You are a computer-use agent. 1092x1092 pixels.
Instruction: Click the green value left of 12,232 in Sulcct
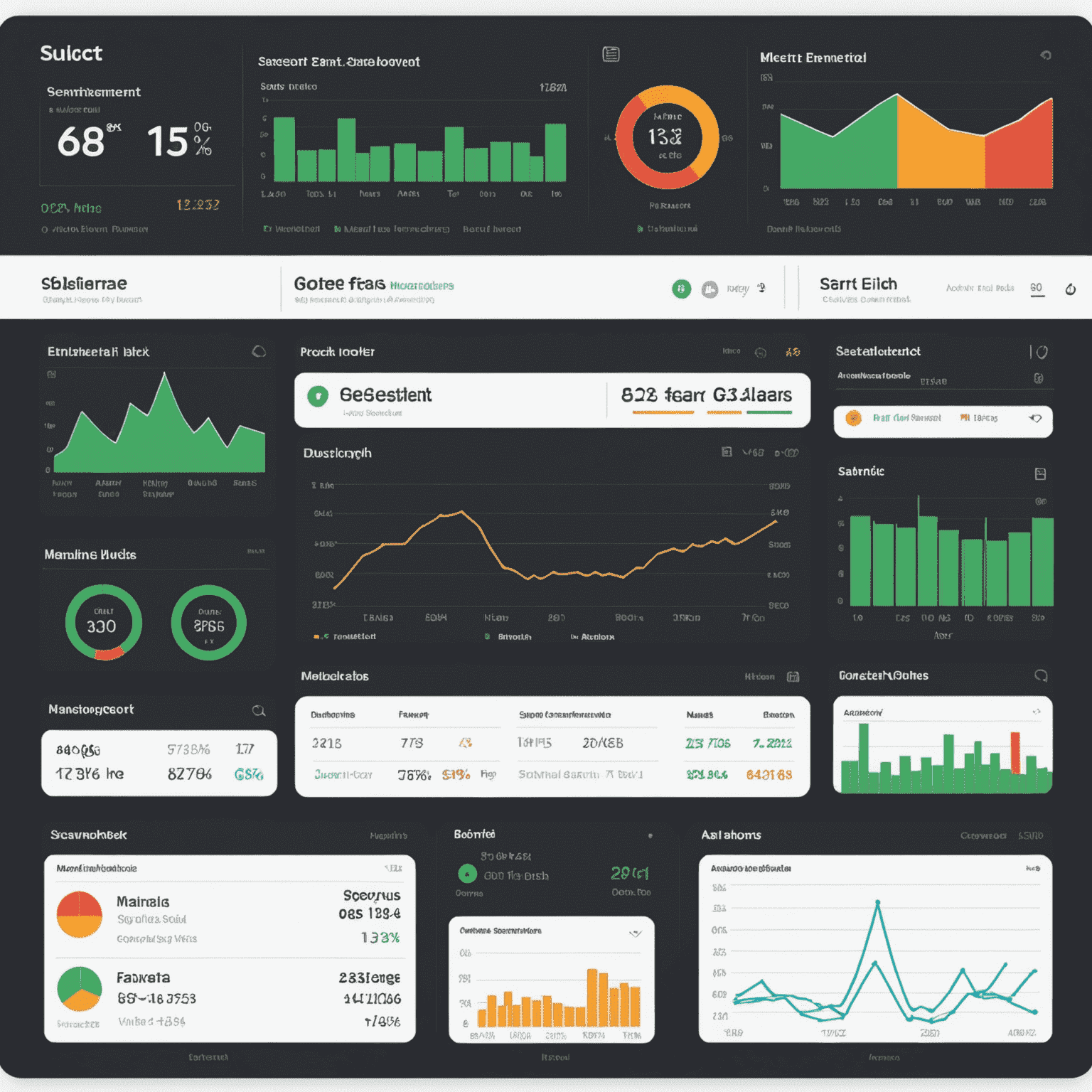pos(71,208)
